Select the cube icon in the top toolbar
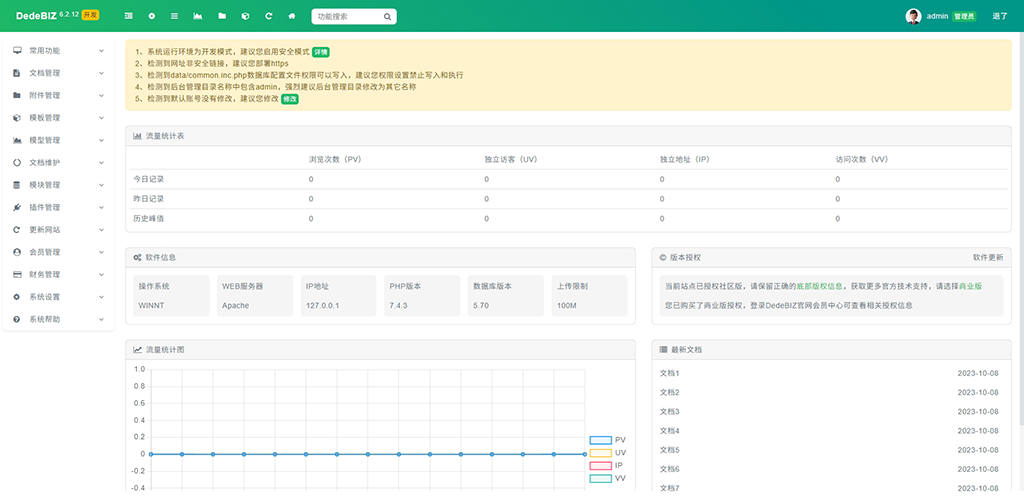Screen dimensions: 1024x500 pyautogui.click(x=245, y=17)
